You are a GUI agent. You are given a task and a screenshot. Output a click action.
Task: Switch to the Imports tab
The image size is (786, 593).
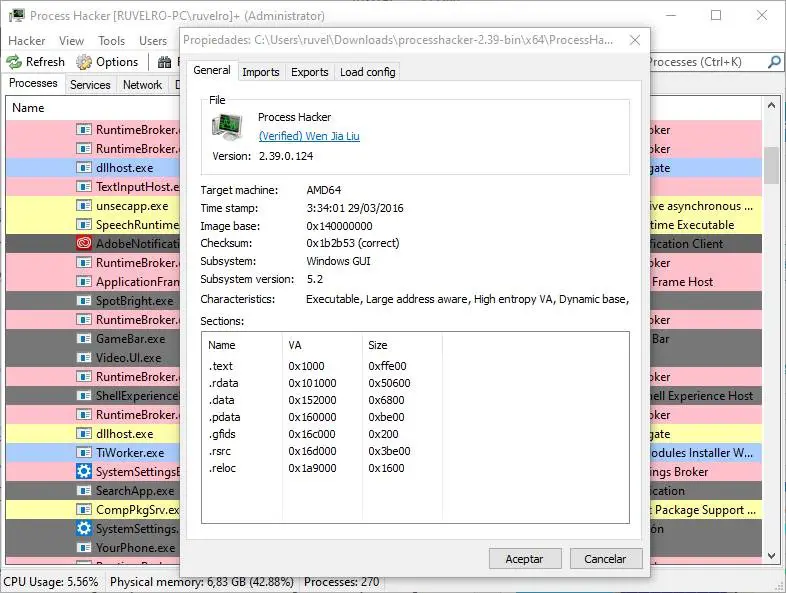(x=261, y=72)
